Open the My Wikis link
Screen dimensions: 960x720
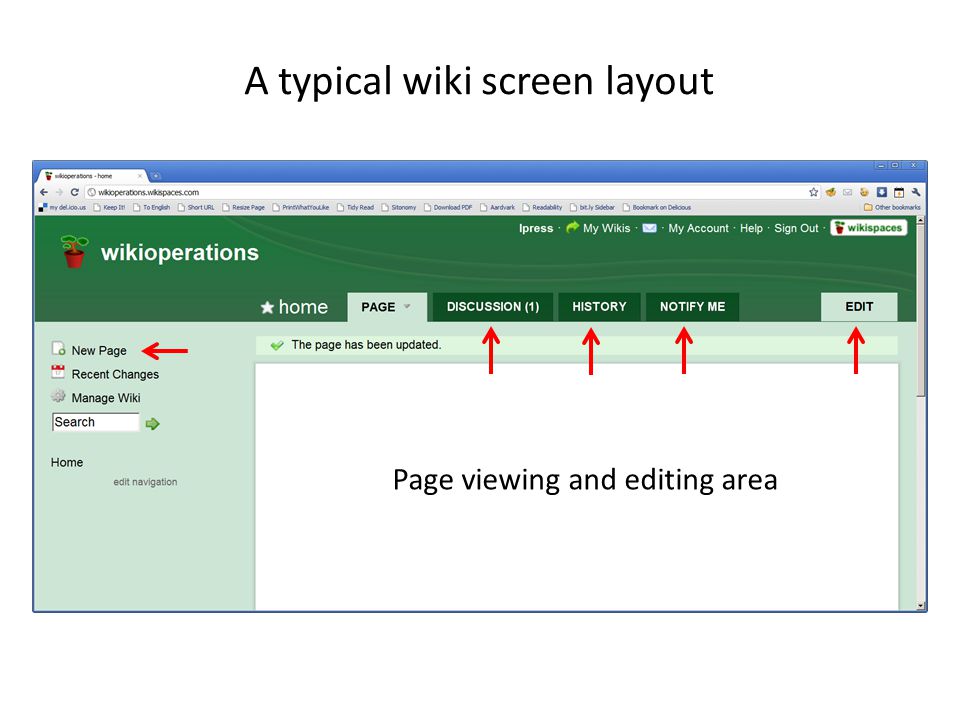coord(606,228)
